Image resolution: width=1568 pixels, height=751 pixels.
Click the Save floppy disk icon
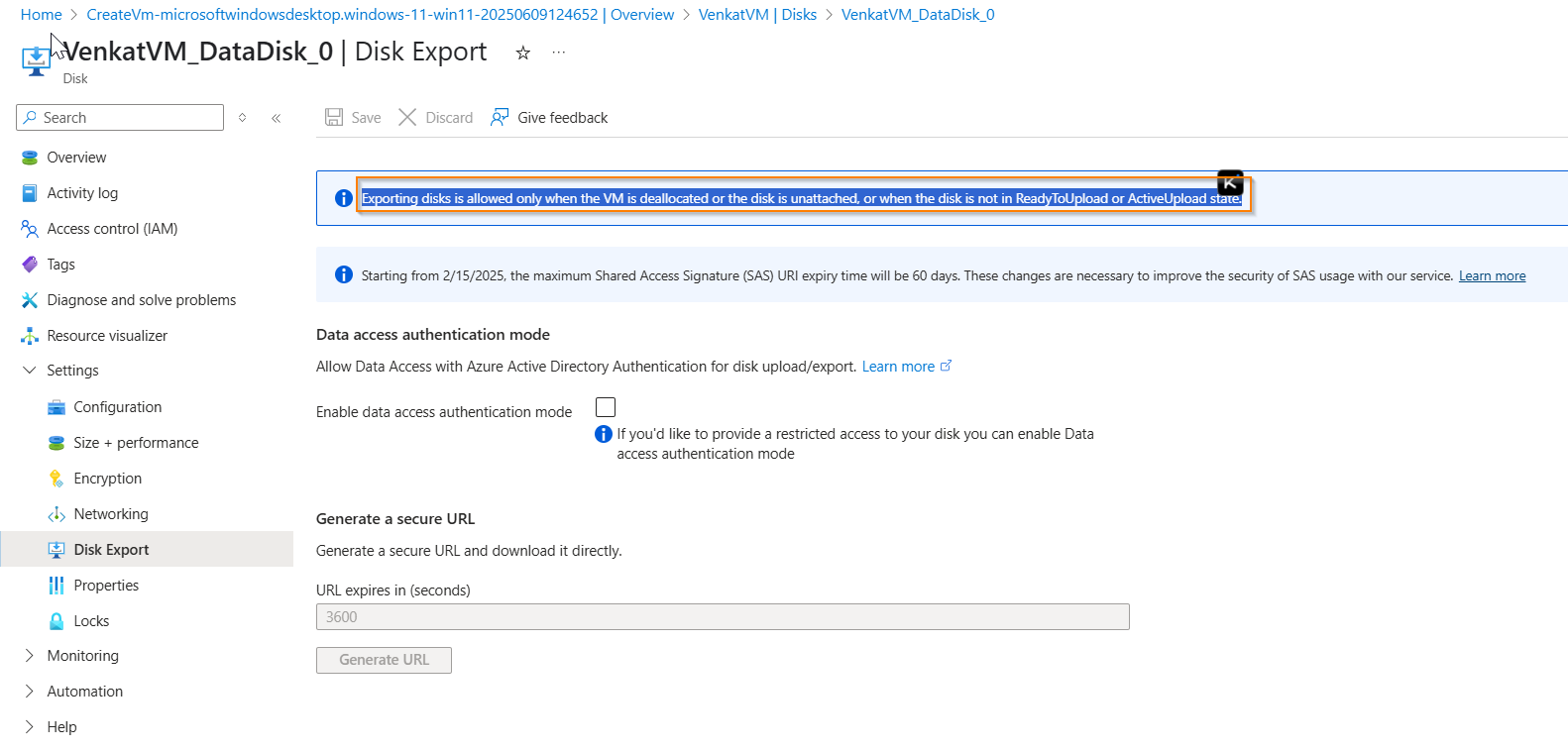click(334, 117)
